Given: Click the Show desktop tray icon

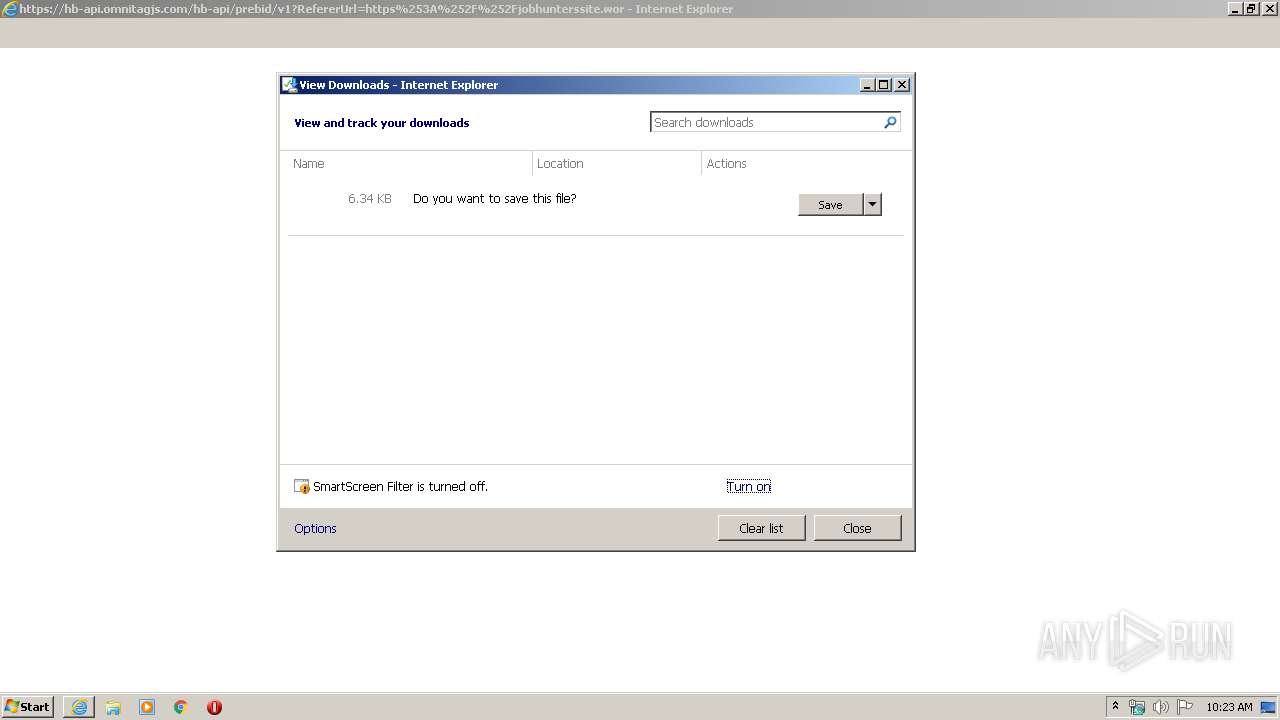Looking at the screenshot, I should 1268,707.
